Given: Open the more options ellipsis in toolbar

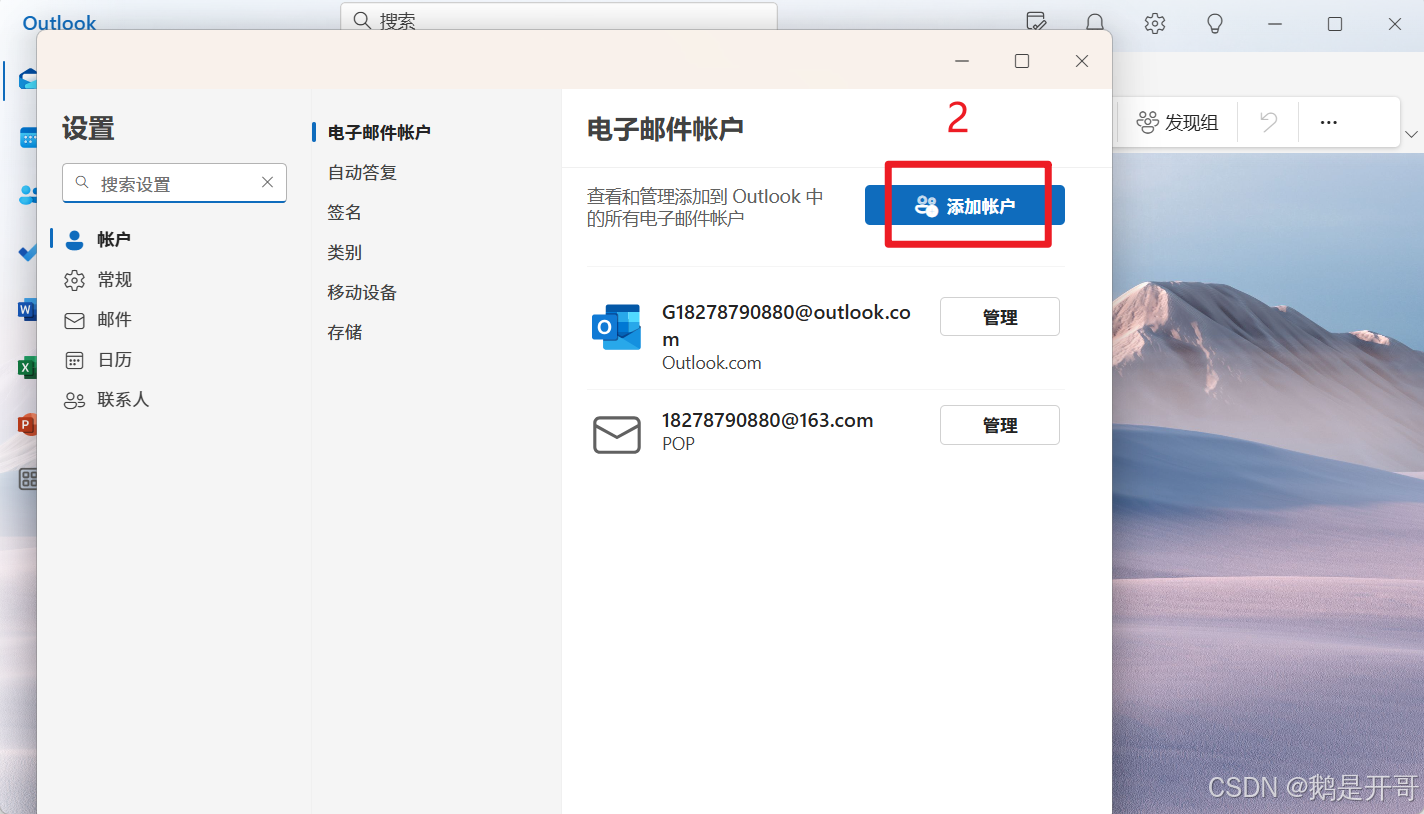Looking at the screenshot, I should [x=1328, y=122].
